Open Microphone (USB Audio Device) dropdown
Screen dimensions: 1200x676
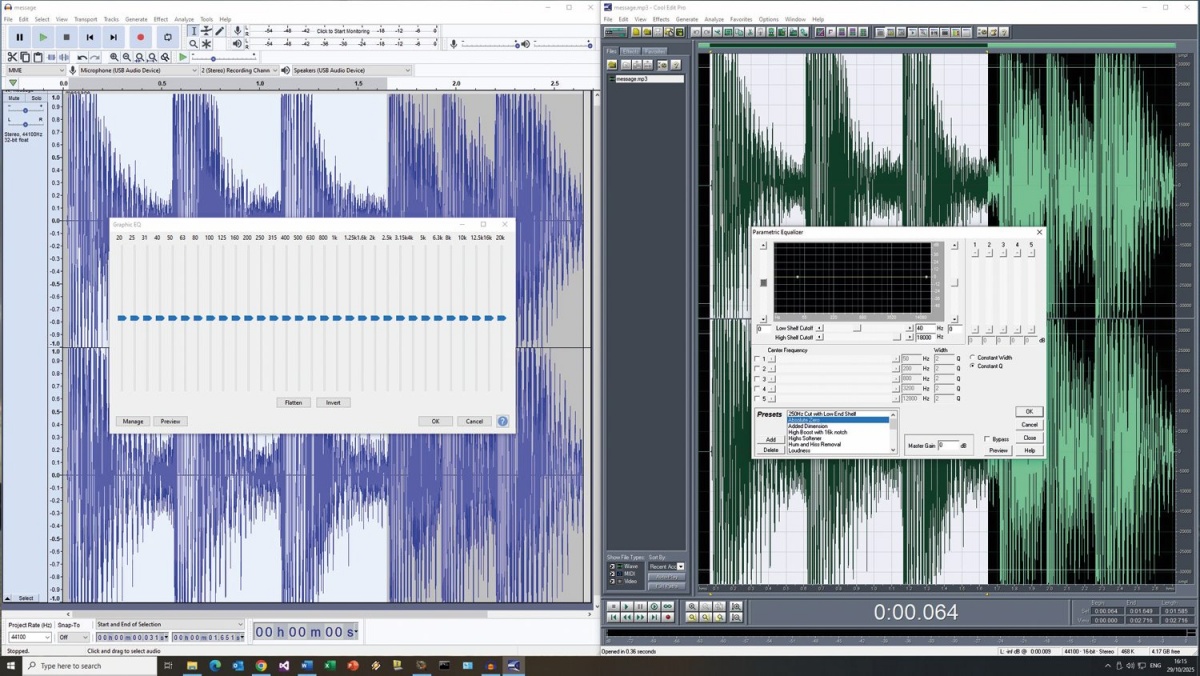[x=137, y=70]
